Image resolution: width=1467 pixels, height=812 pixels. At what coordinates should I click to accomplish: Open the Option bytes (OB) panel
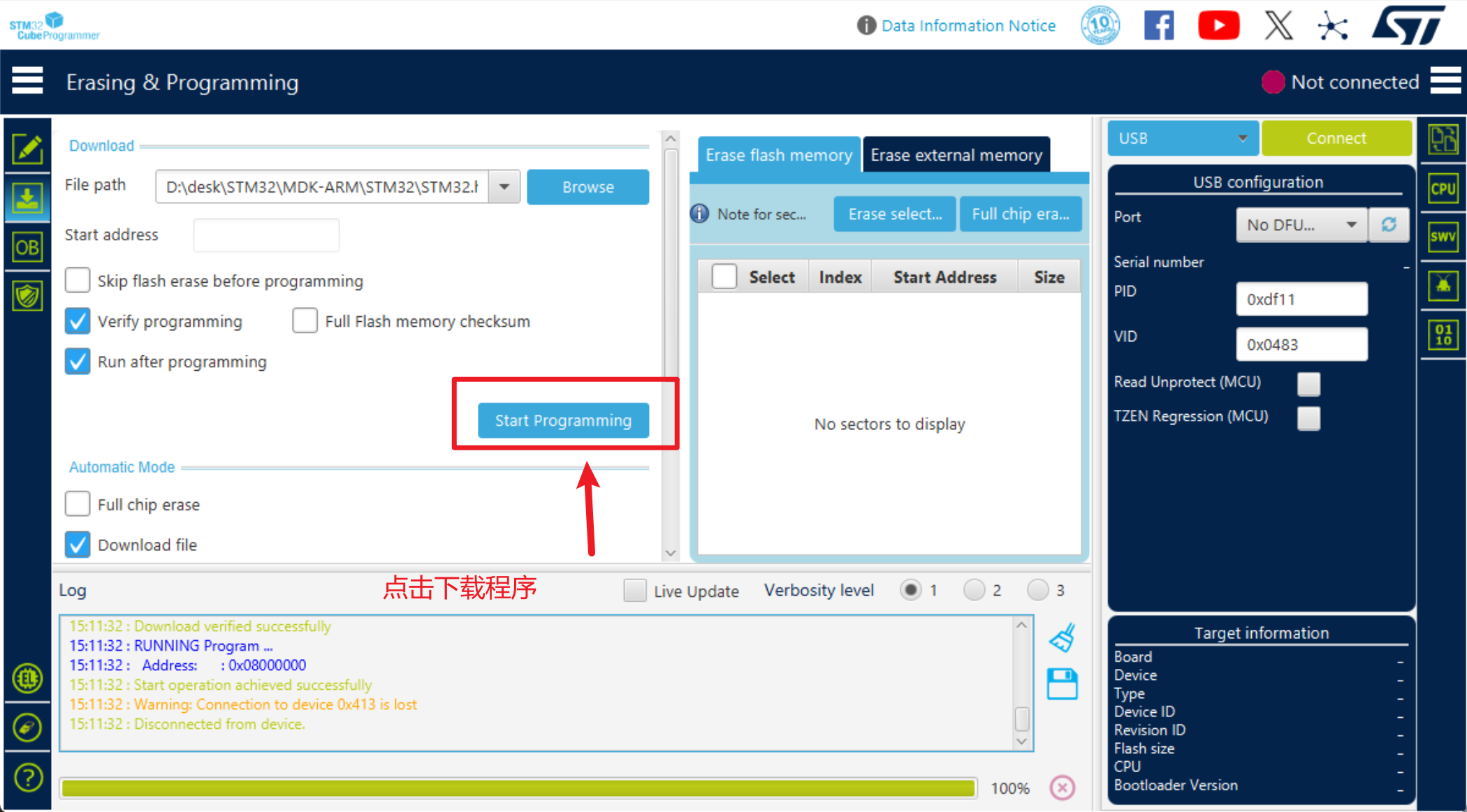(28, 246)
